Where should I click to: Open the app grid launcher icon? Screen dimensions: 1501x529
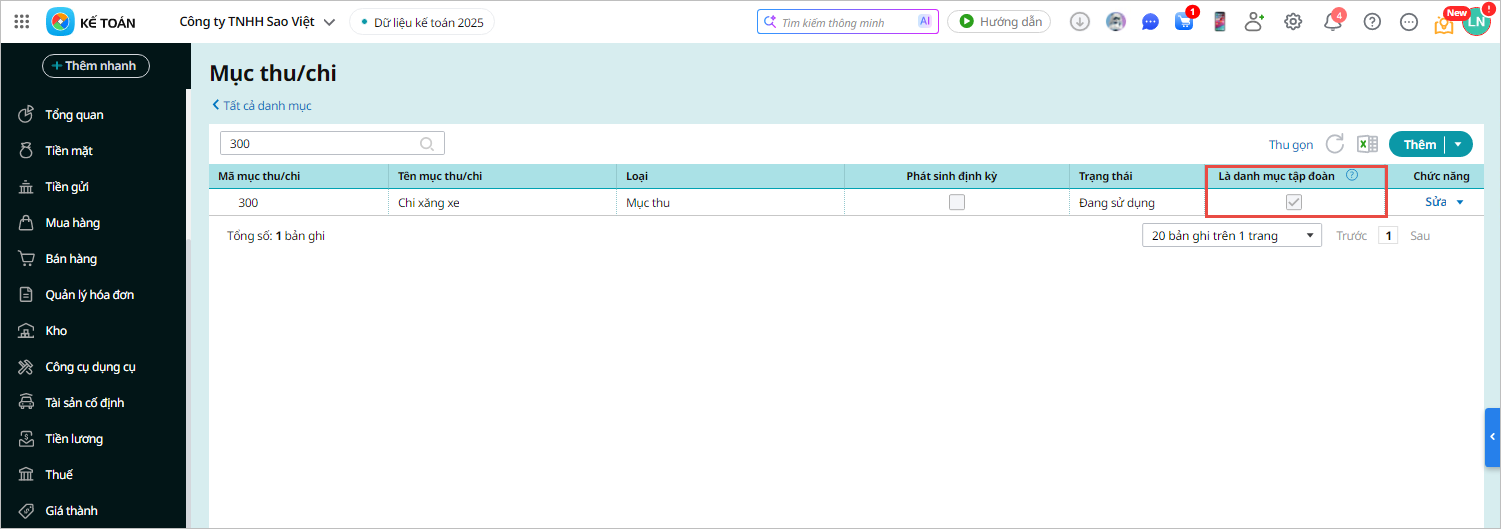click(22, 22)
